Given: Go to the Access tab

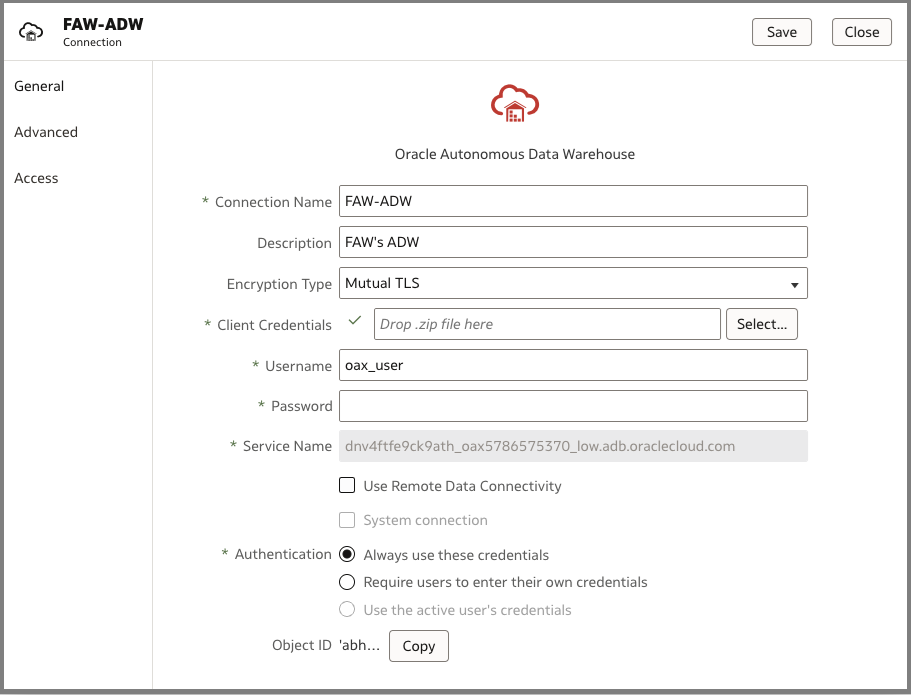Looking at the screenshot, I should 36,178.
